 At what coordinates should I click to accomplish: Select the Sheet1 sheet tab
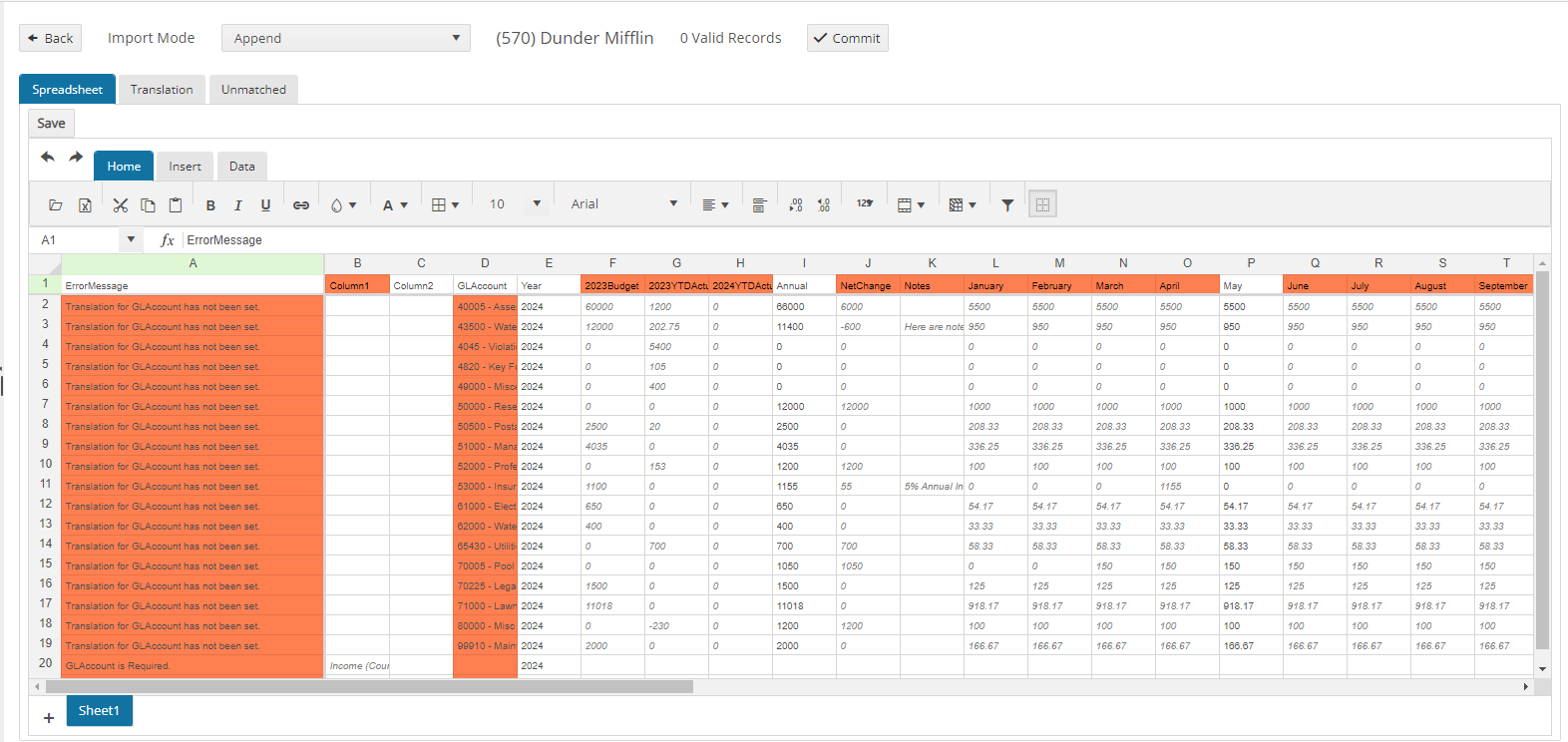pos(99,711)
